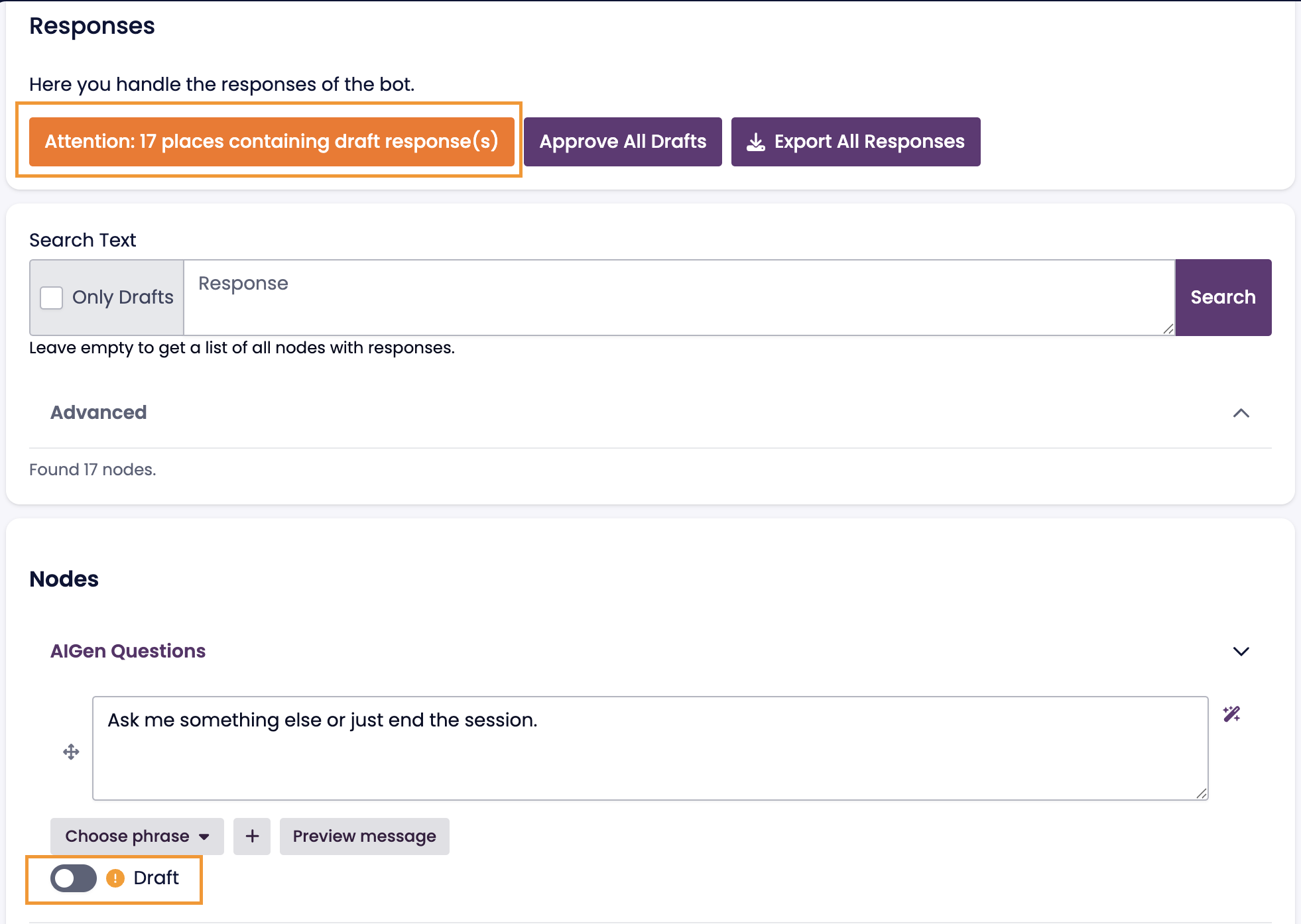This screenshot has height=924, width=1301.
Task: Click the download icon on Export button
Action: pos(756,142)
